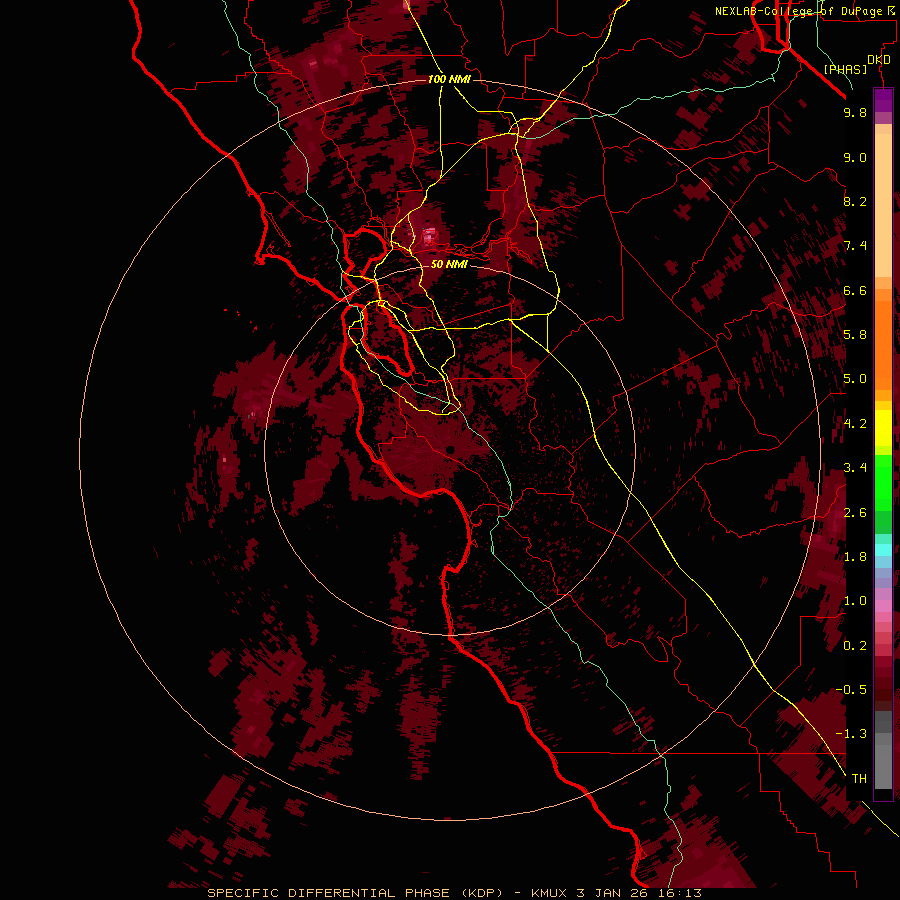
Task: Click the TH threshold label
Action: (859, 779)
